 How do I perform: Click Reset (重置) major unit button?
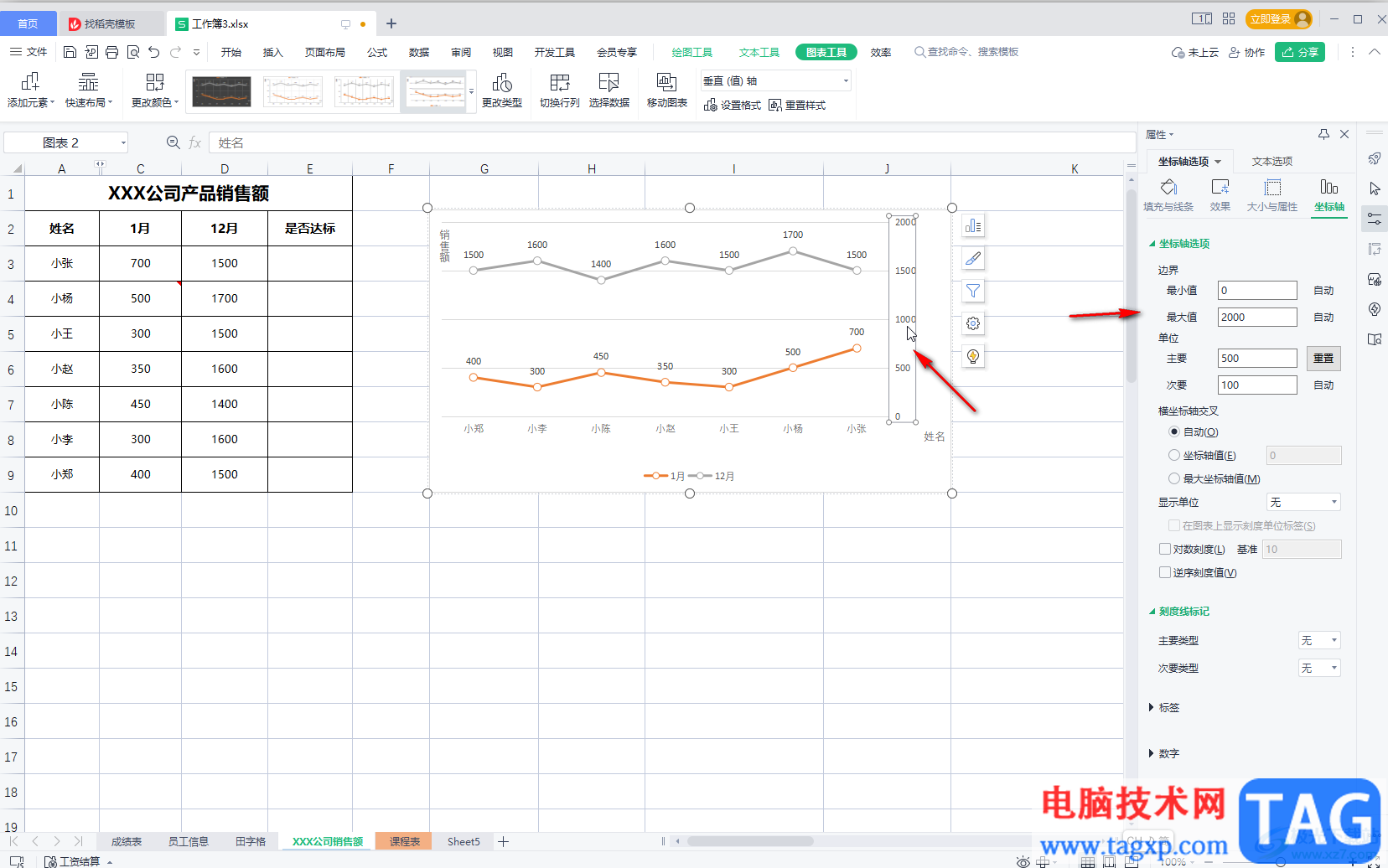coord(1323,359)
